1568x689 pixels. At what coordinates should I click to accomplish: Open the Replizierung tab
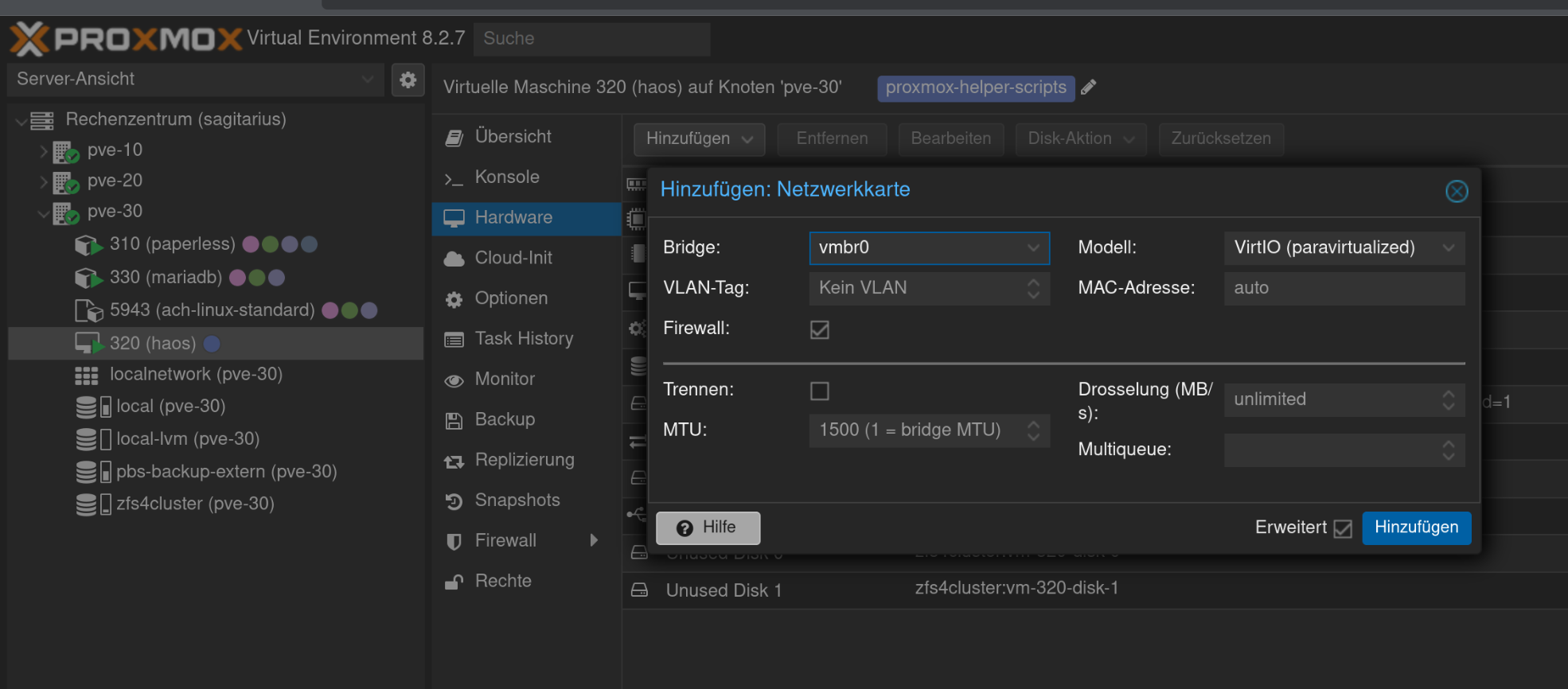(527, 461)
